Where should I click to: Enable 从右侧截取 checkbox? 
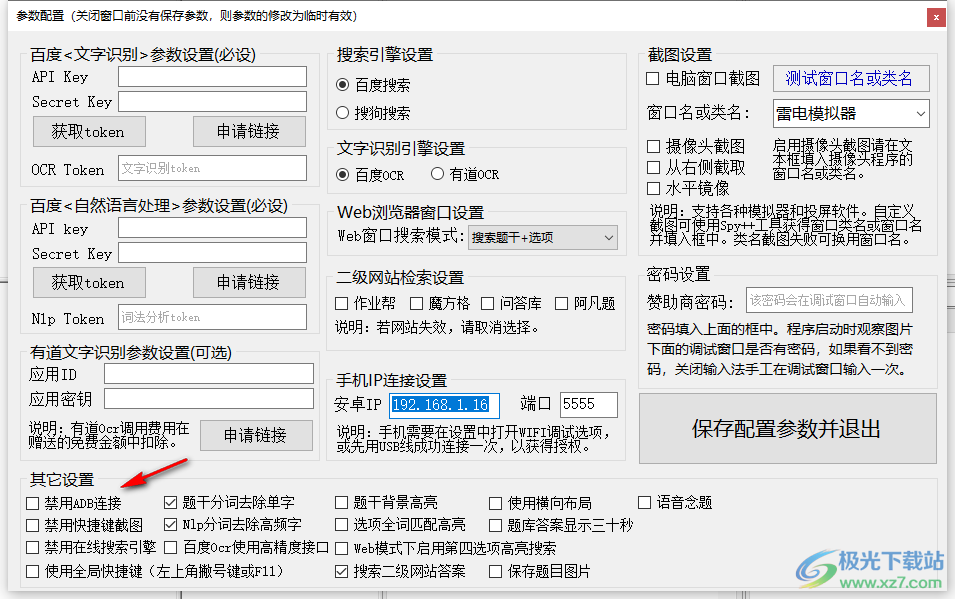click(x=654, y=168)
